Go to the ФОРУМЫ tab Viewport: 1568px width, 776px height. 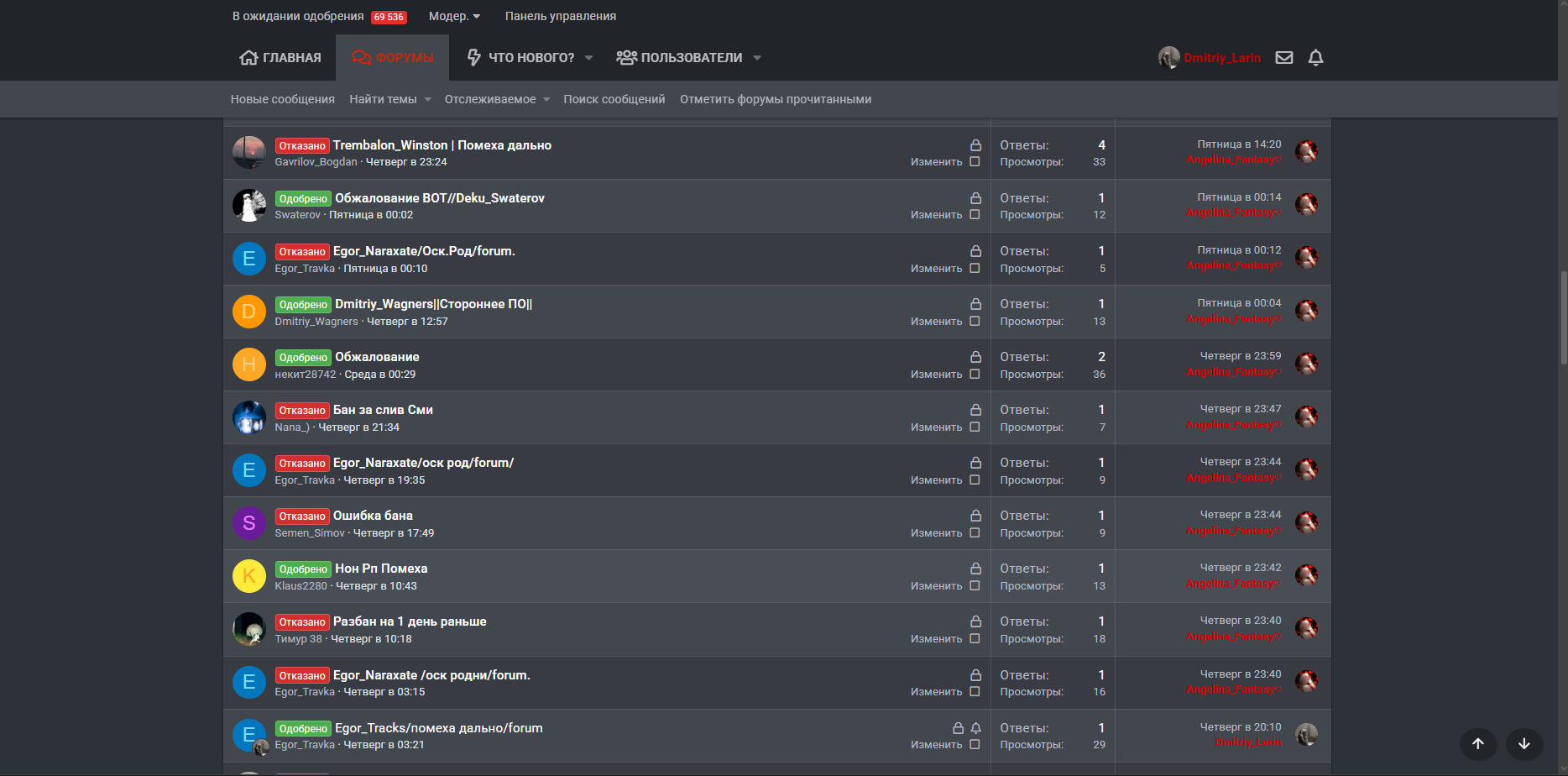[393, 58]
